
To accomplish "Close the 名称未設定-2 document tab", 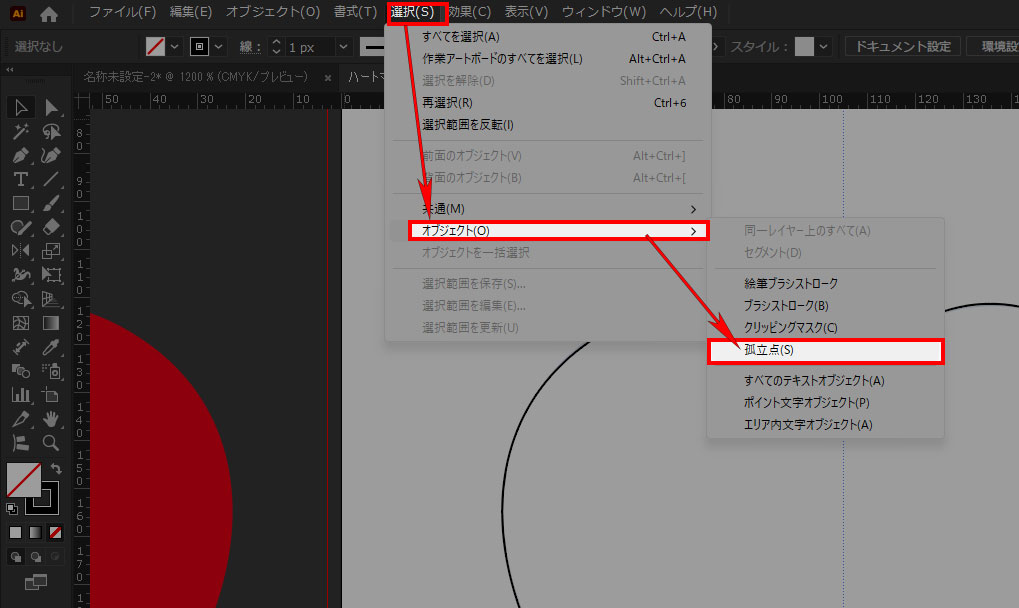I will (x=325, y=77).
